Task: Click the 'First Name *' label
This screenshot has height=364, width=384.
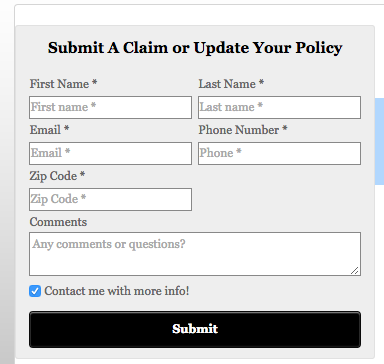Action: 63,84
